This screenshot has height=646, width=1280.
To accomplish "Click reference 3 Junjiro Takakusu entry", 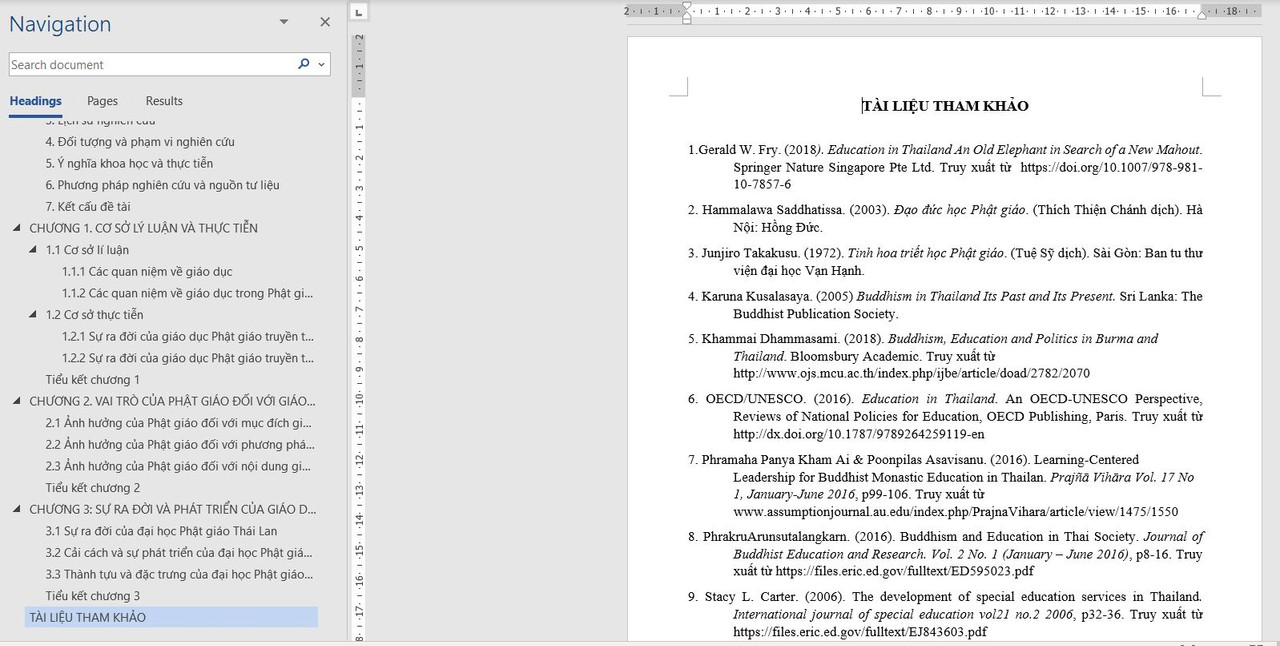I will point(945,262).
